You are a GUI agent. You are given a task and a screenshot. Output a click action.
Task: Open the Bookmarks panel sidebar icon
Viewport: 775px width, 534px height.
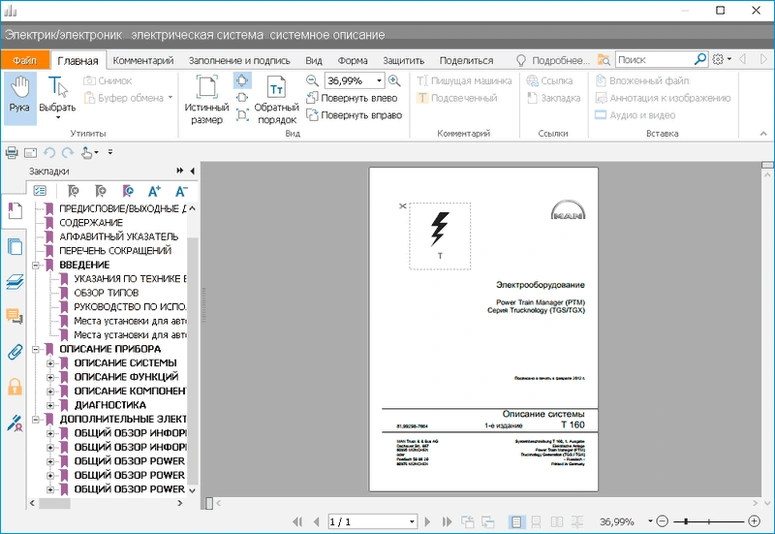tap(15, 211)
